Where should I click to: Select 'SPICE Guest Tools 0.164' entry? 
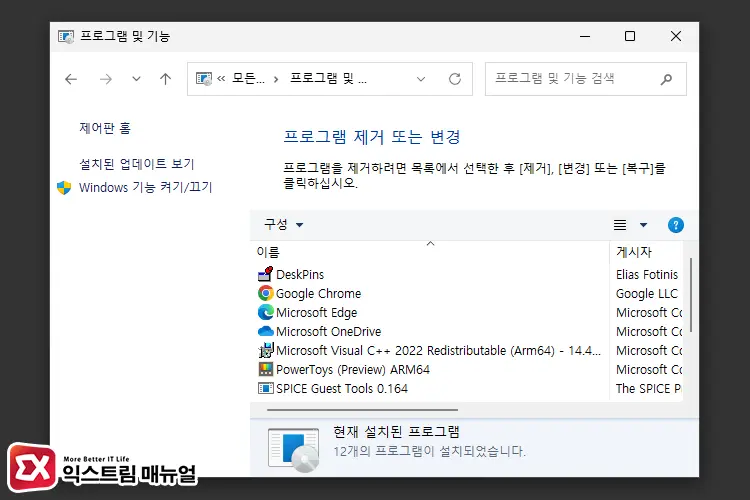(x=342, y=389)
